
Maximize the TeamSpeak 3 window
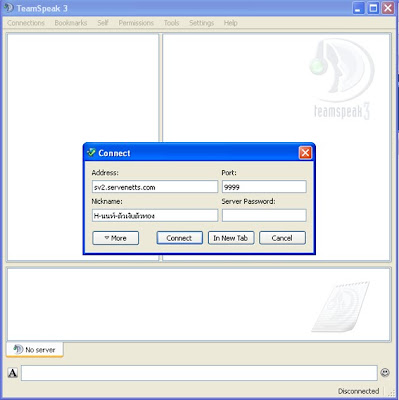(373, 8)
